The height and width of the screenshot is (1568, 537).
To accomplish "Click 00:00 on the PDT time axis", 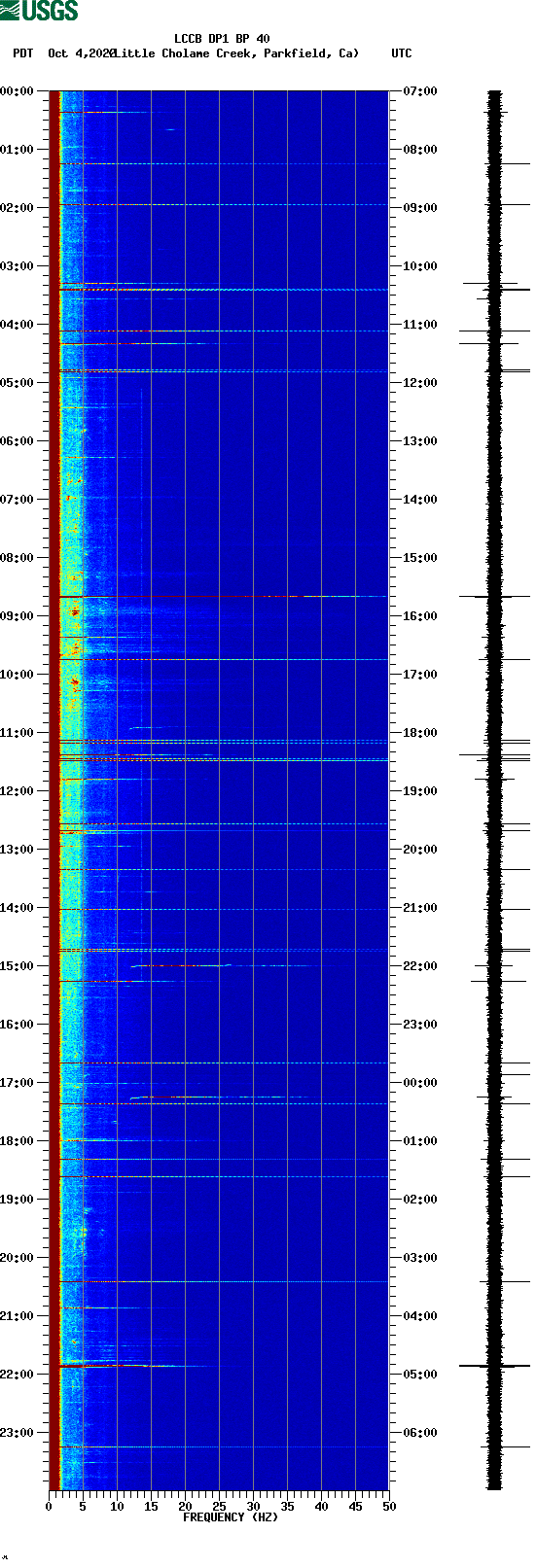I will 18,91.
